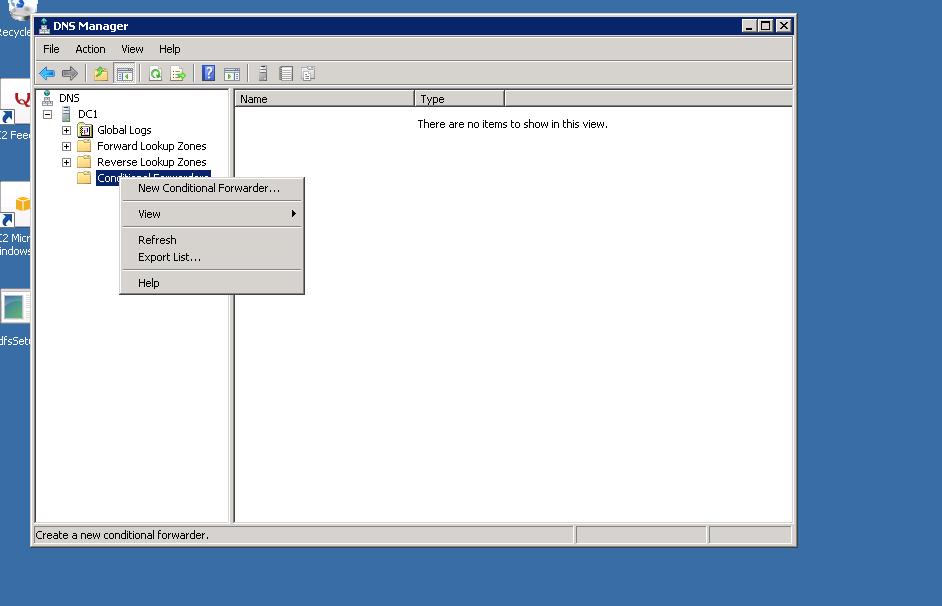Click the DNS Manager title bar icon
The height and width of the screenshot is (606, 942).
[44, 26]
